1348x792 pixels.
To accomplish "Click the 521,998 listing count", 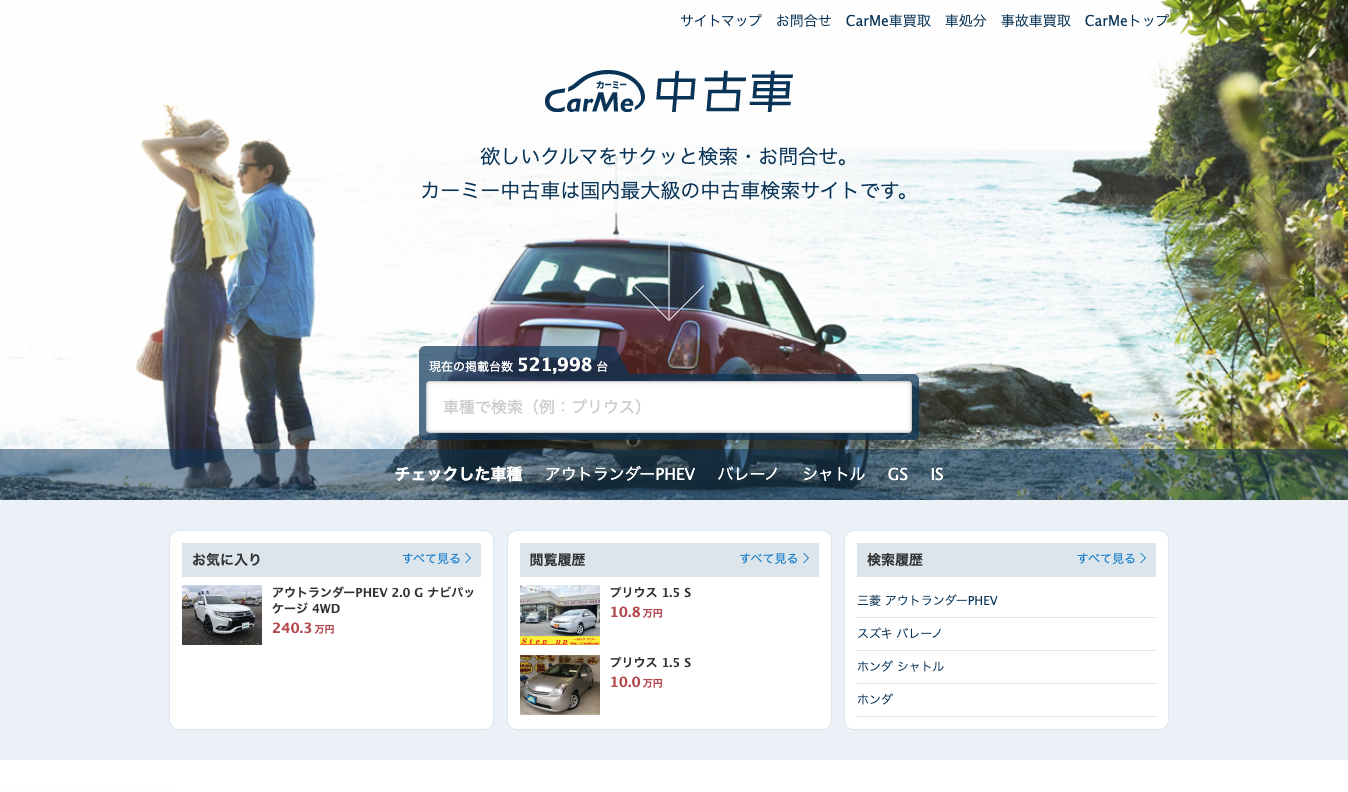I will pyautogui.click(x=555, y=365).
